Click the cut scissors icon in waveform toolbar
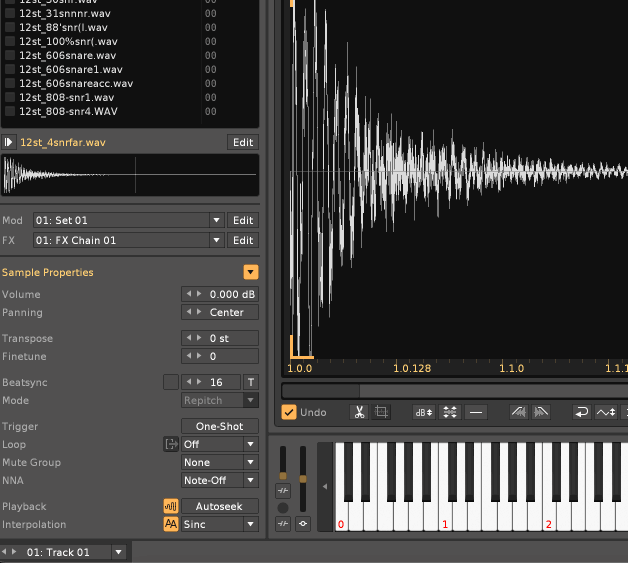This screenshot has height=563, width=628. (360, 412)
